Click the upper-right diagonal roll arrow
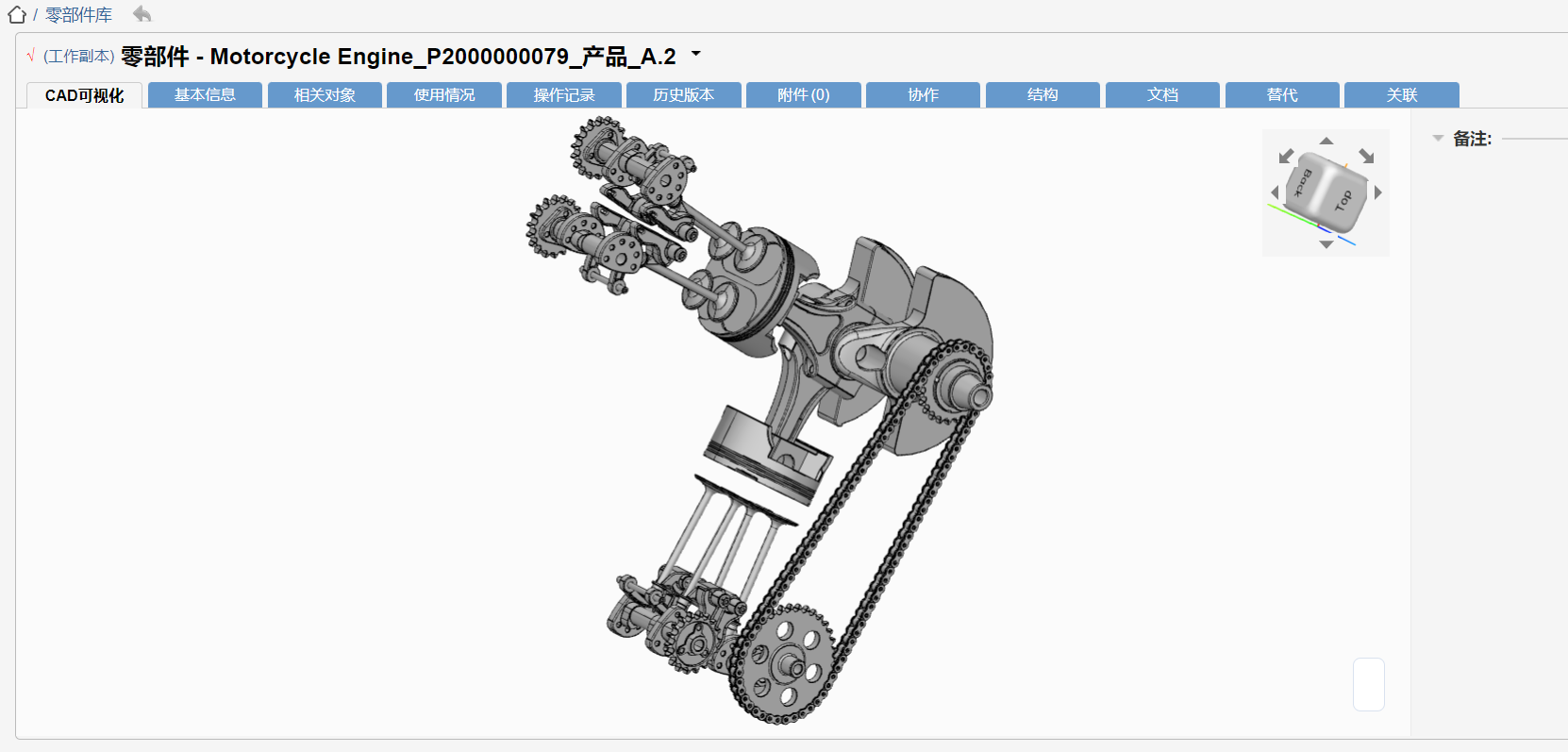The width and height of the screenshot is (1568, 752). click(x=1366, y=156)
